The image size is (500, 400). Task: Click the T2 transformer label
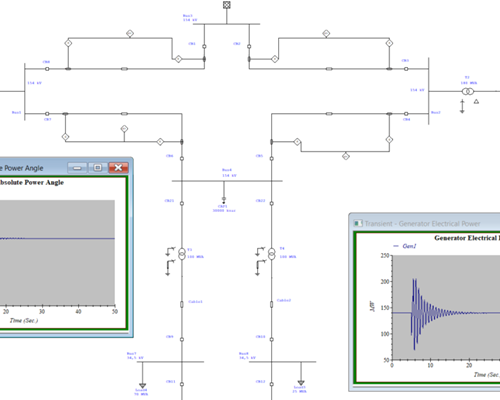[x=467, y=77]
